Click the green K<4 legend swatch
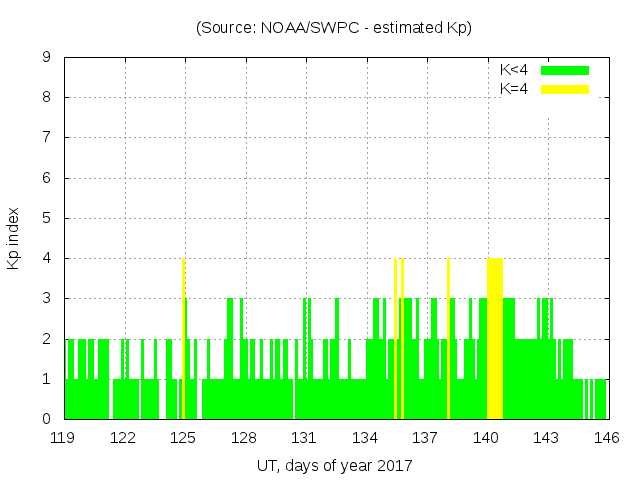Image resolution: width=640 pixels, height=480 pixels. tap(565, 70)
